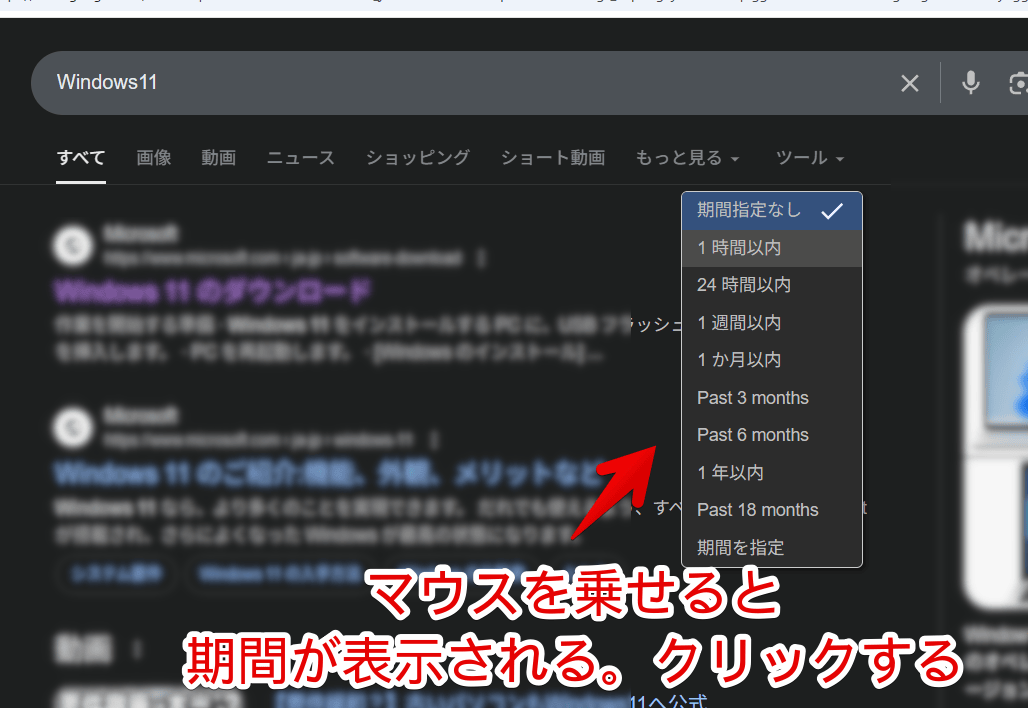Screen dimensions: 1028x708
Task: Select Past 6 months filter
Action: (772, 435)
